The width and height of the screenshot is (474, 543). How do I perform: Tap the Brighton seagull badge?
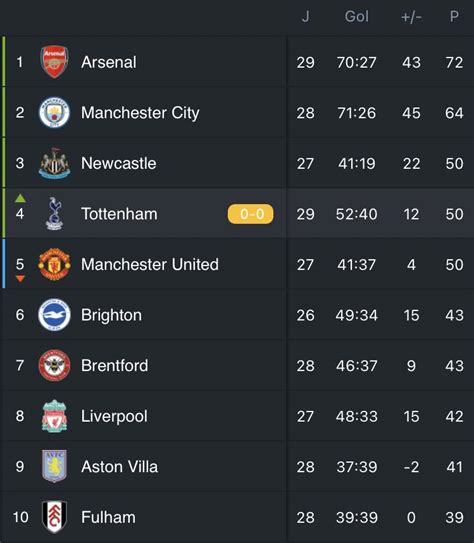tap(54, 315)
